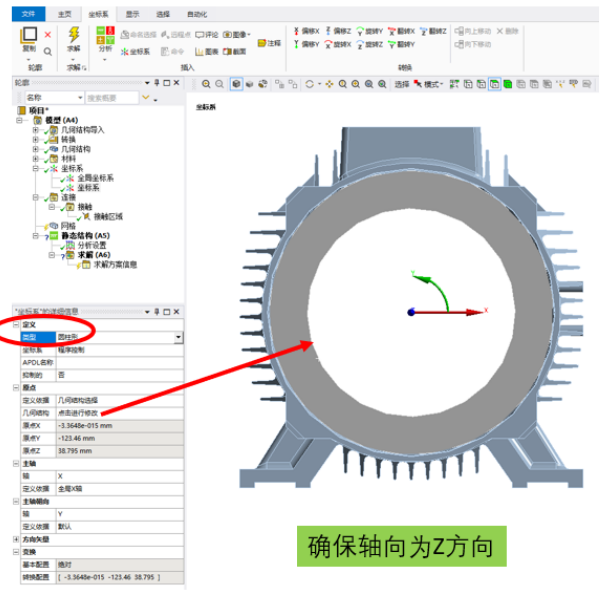Pin the 轮廓 outline panel

click(x=157, y=83)
